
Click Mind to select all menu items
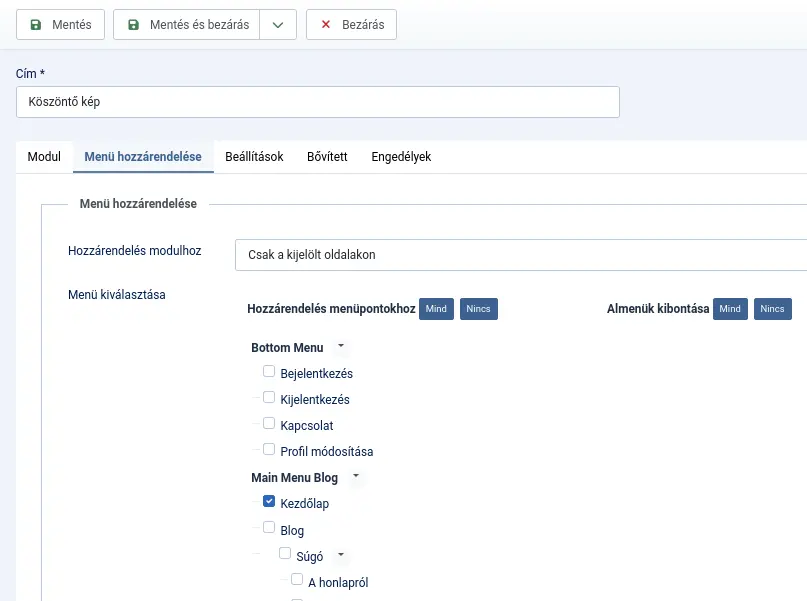pos(436,309)
